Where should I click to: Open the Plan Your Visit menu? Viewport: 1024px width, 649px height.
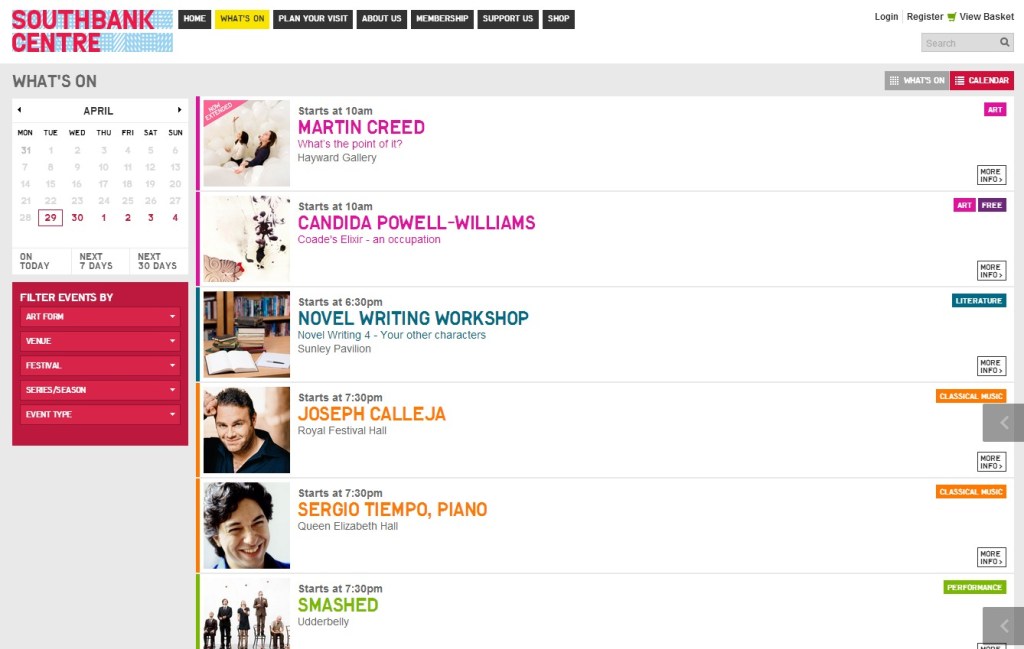313,19
